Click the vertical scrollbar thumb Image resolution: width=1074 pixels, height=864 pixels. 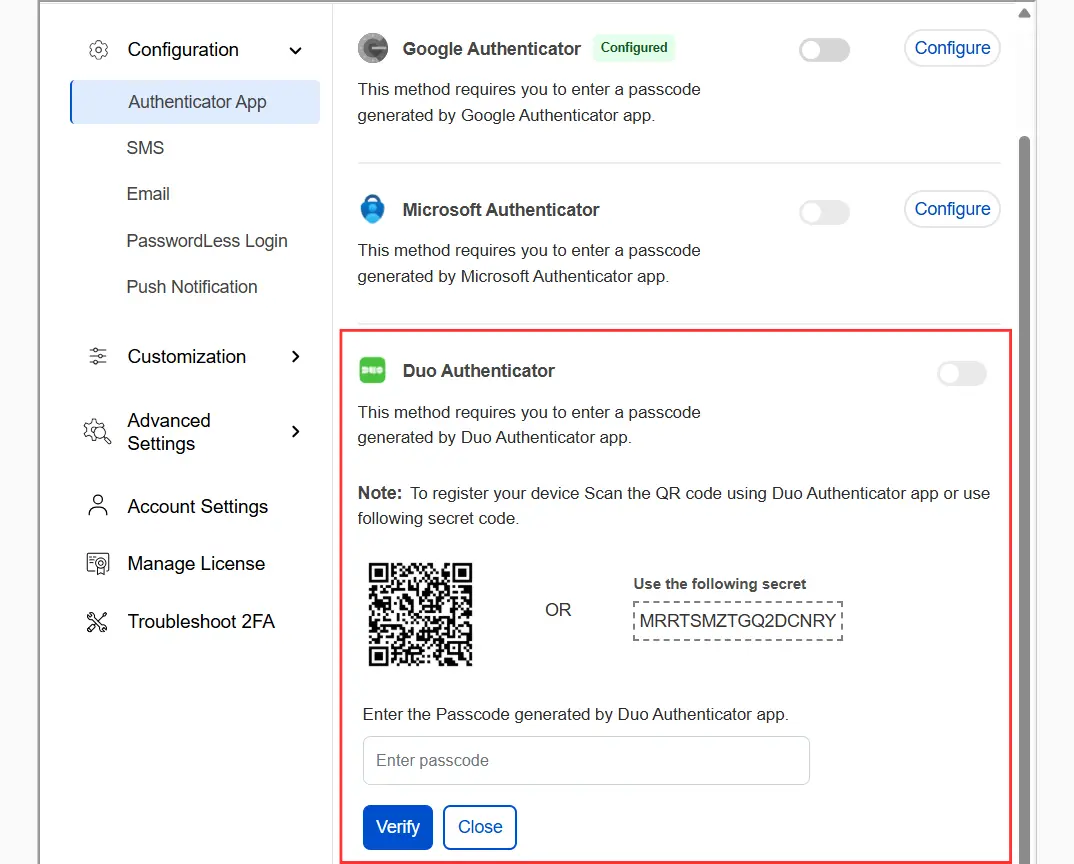(x=1025, y=499)
